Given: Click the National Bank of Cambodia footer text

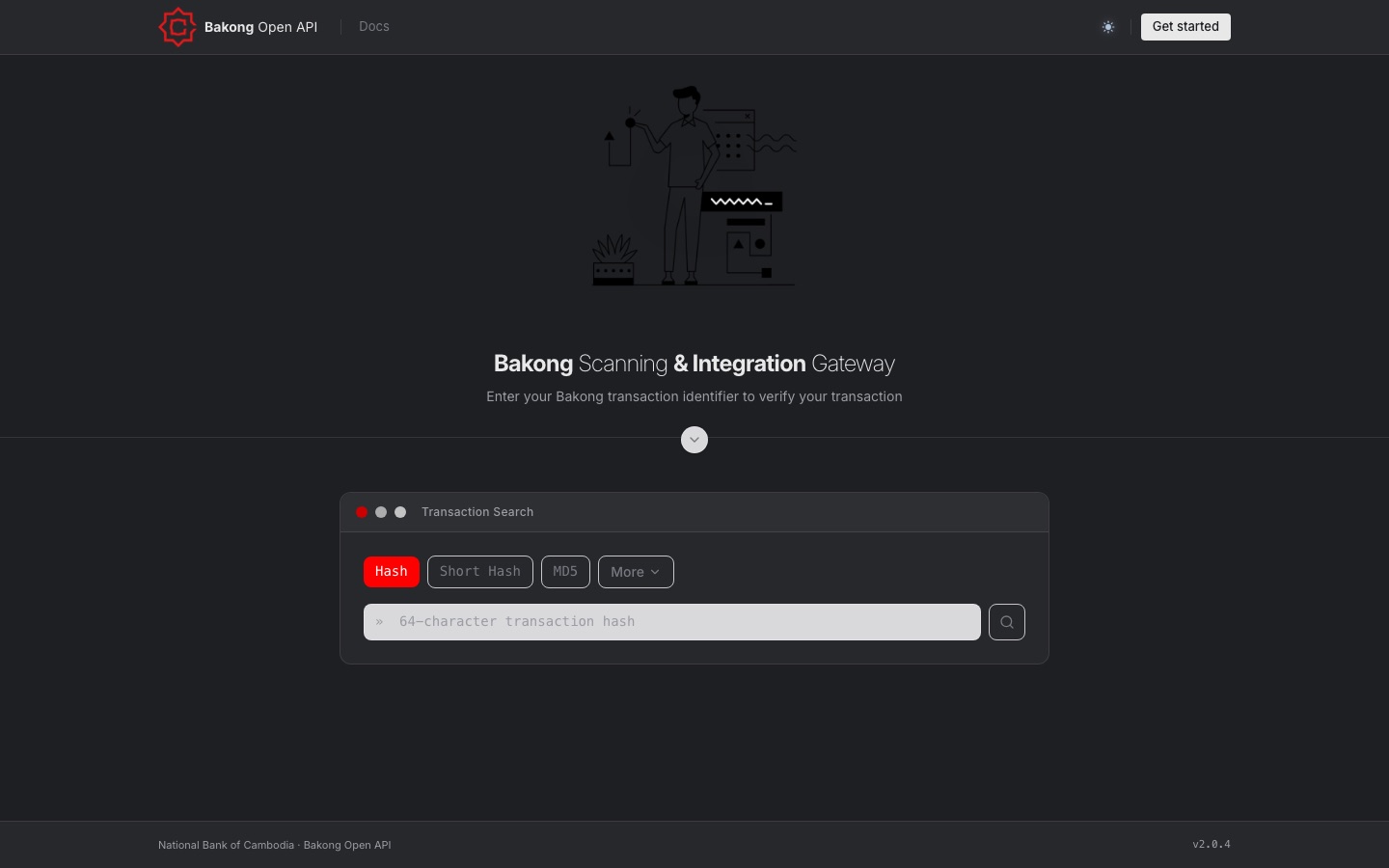Looking at the screenshot, I should 275,845.
